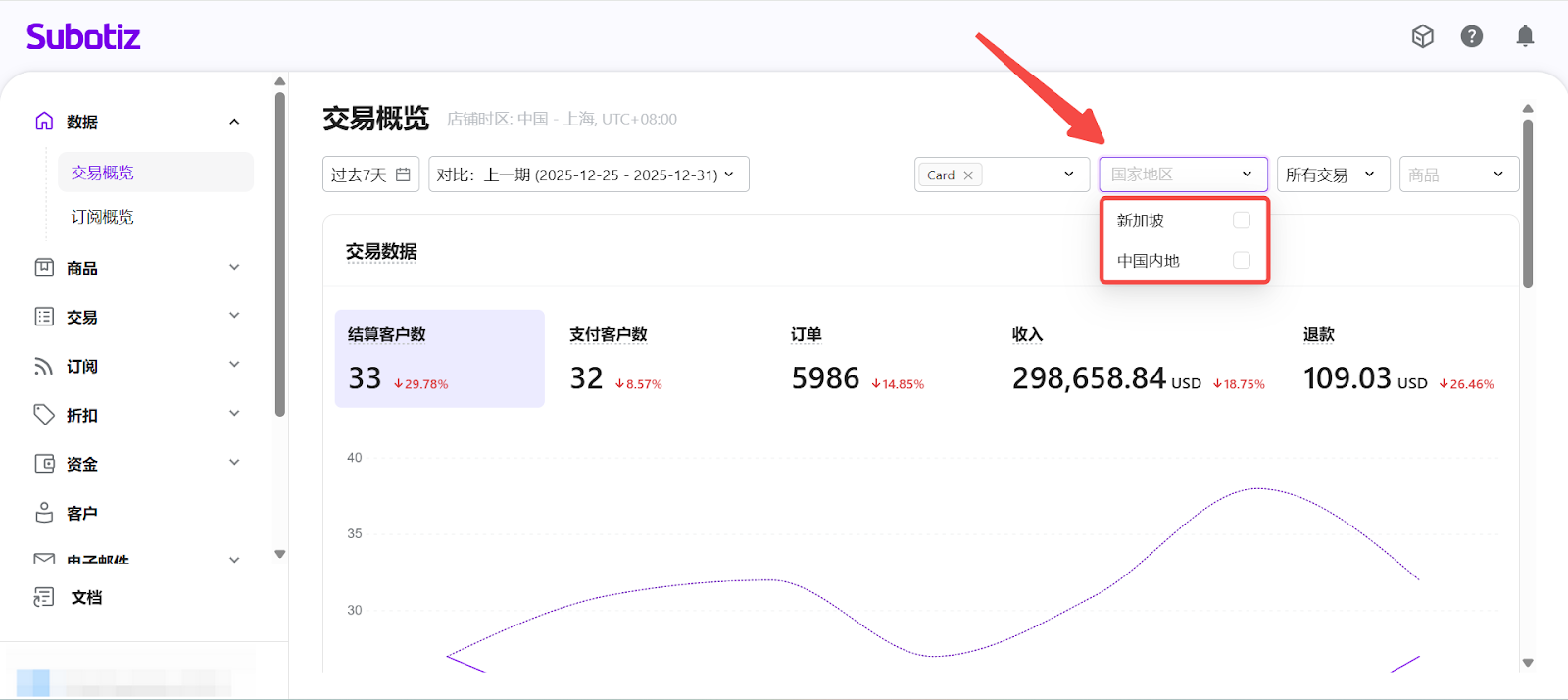This screenshot has height=700, width=1568.
Task: Collapse the 数据 sidebar section
Action: point(234,122)
